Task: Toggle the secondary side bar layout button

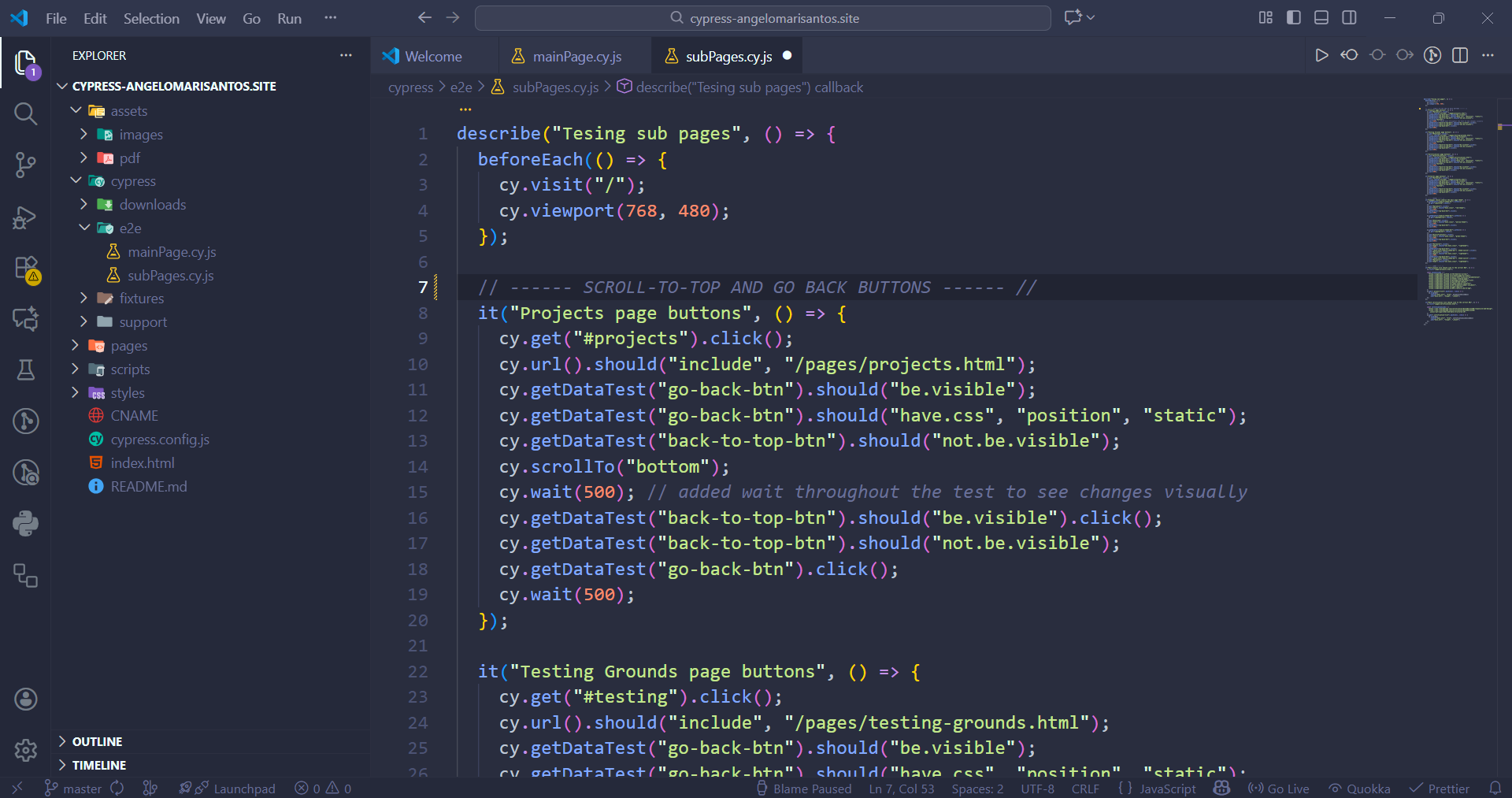Action: 1349,18
